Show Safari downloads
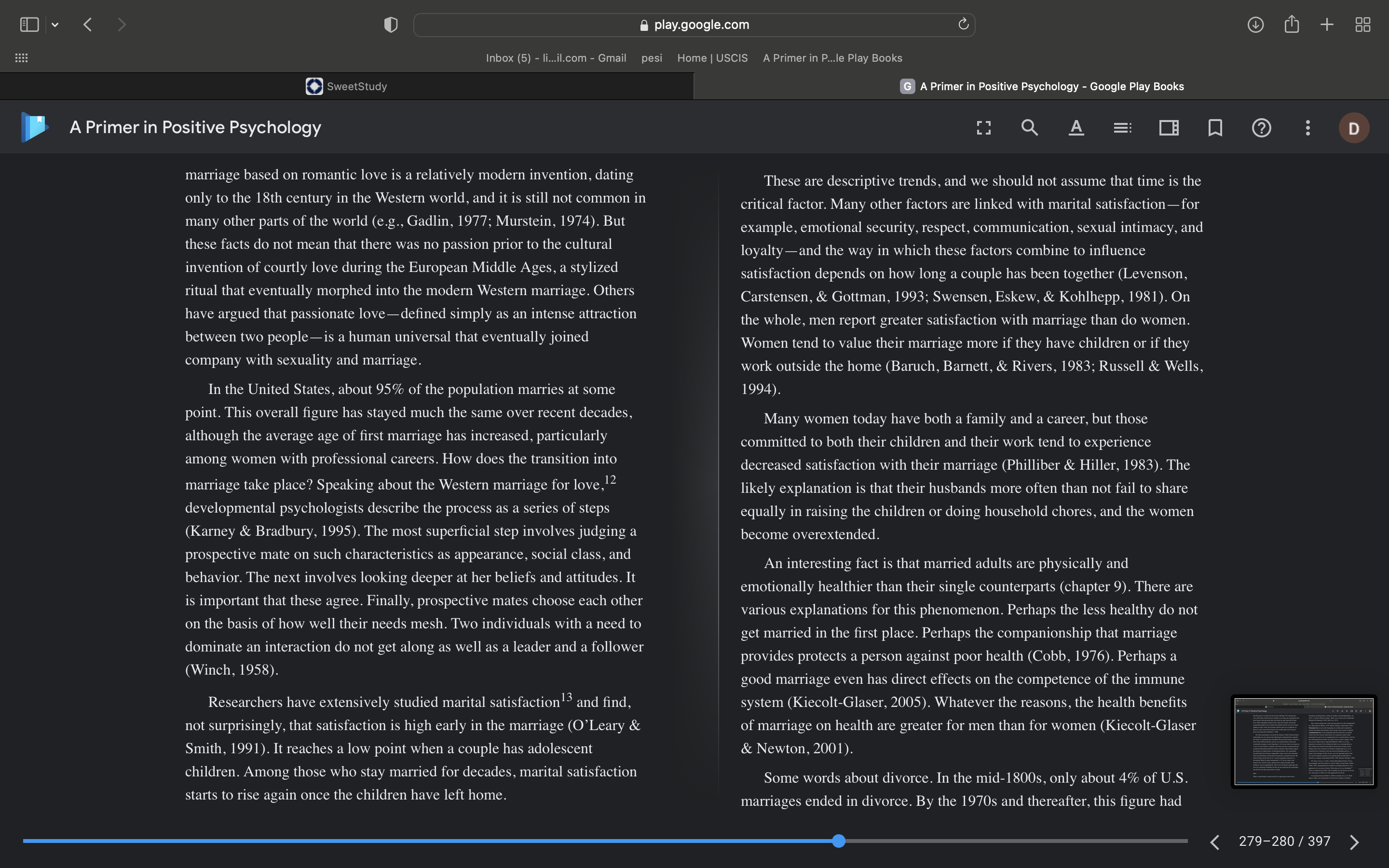 tap(1255, 25)
